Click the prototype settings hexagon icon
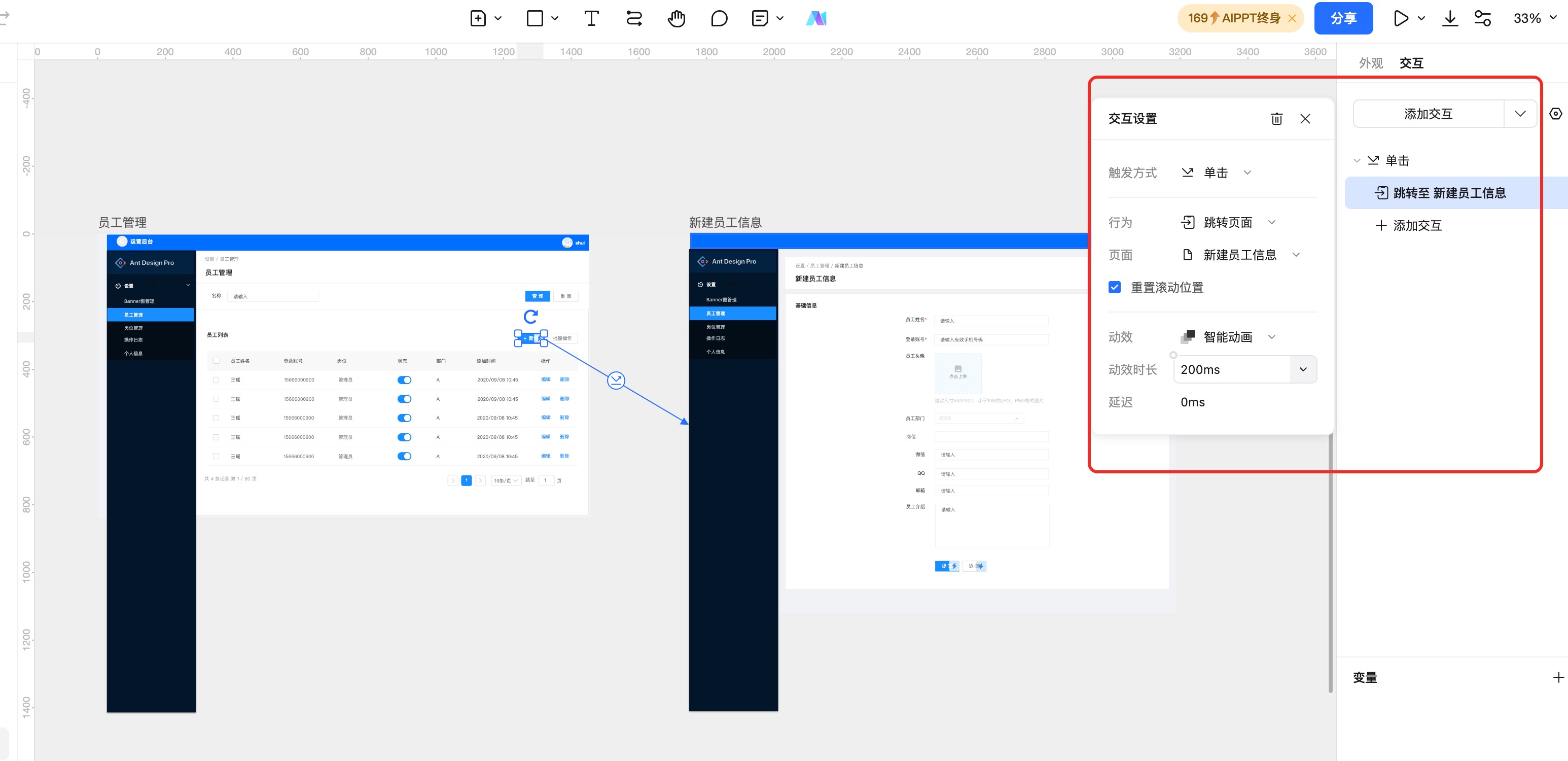The height and width of the screenshot is (761, 1568). coord(1556,114)
